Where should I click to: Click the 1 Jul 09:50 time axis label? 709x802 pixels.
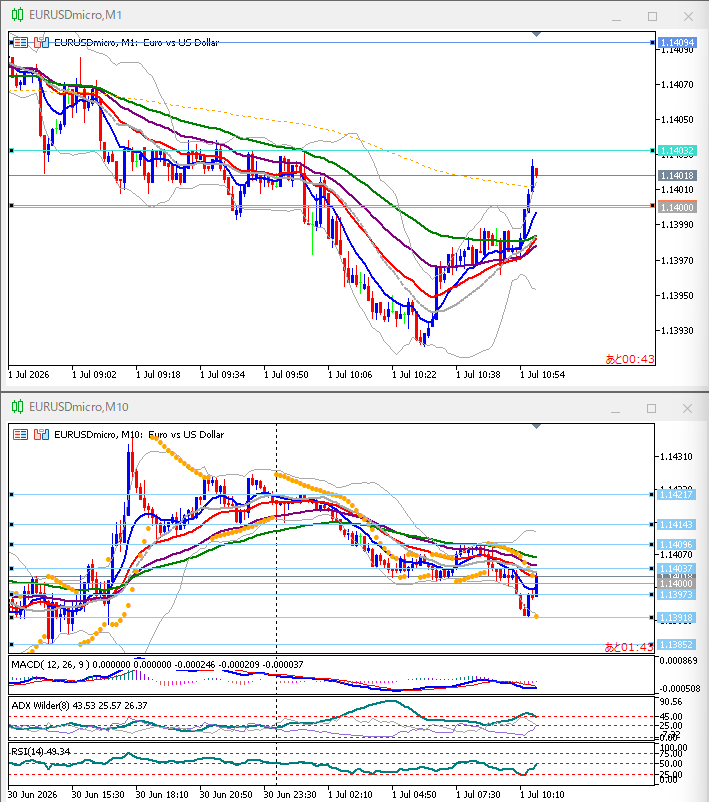(286, 374)
